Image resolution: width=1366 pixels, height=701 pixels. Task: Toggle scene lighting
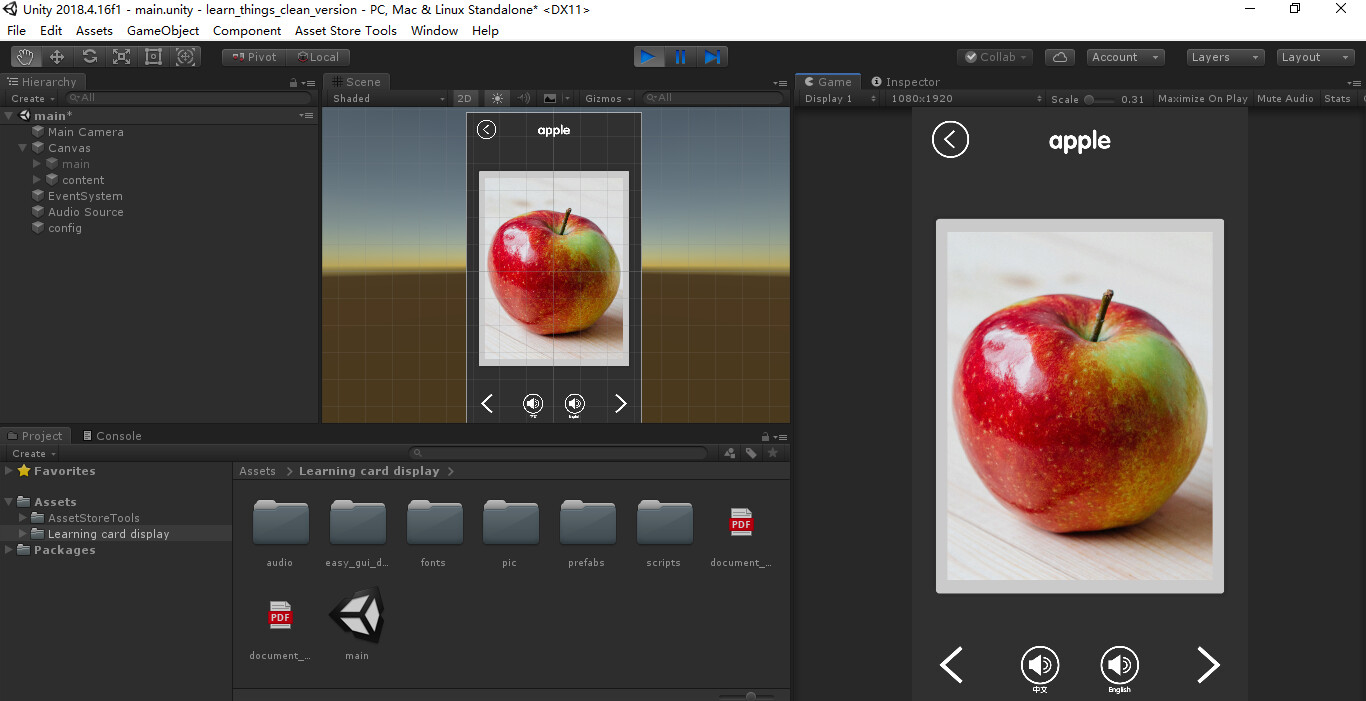pos(496,98)
